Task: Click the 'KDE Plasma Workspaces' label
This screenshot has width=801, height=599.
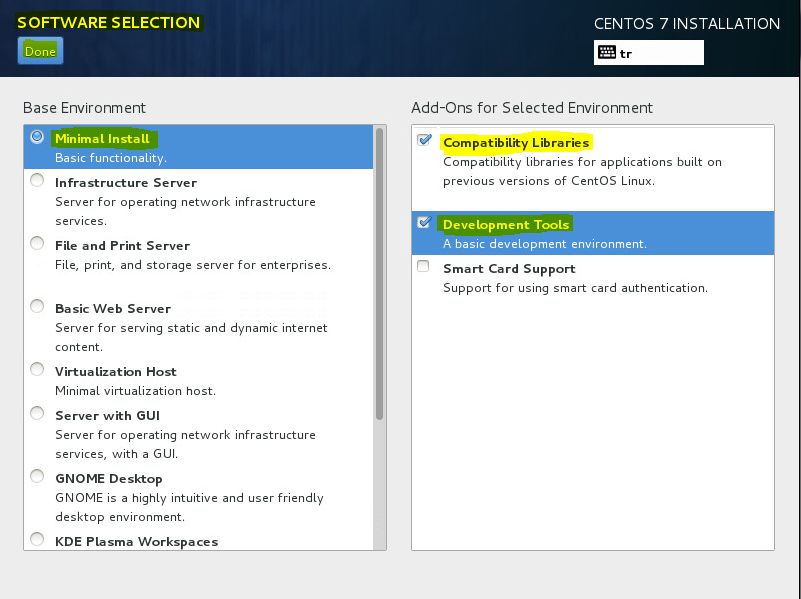Action: pos(136,542)
